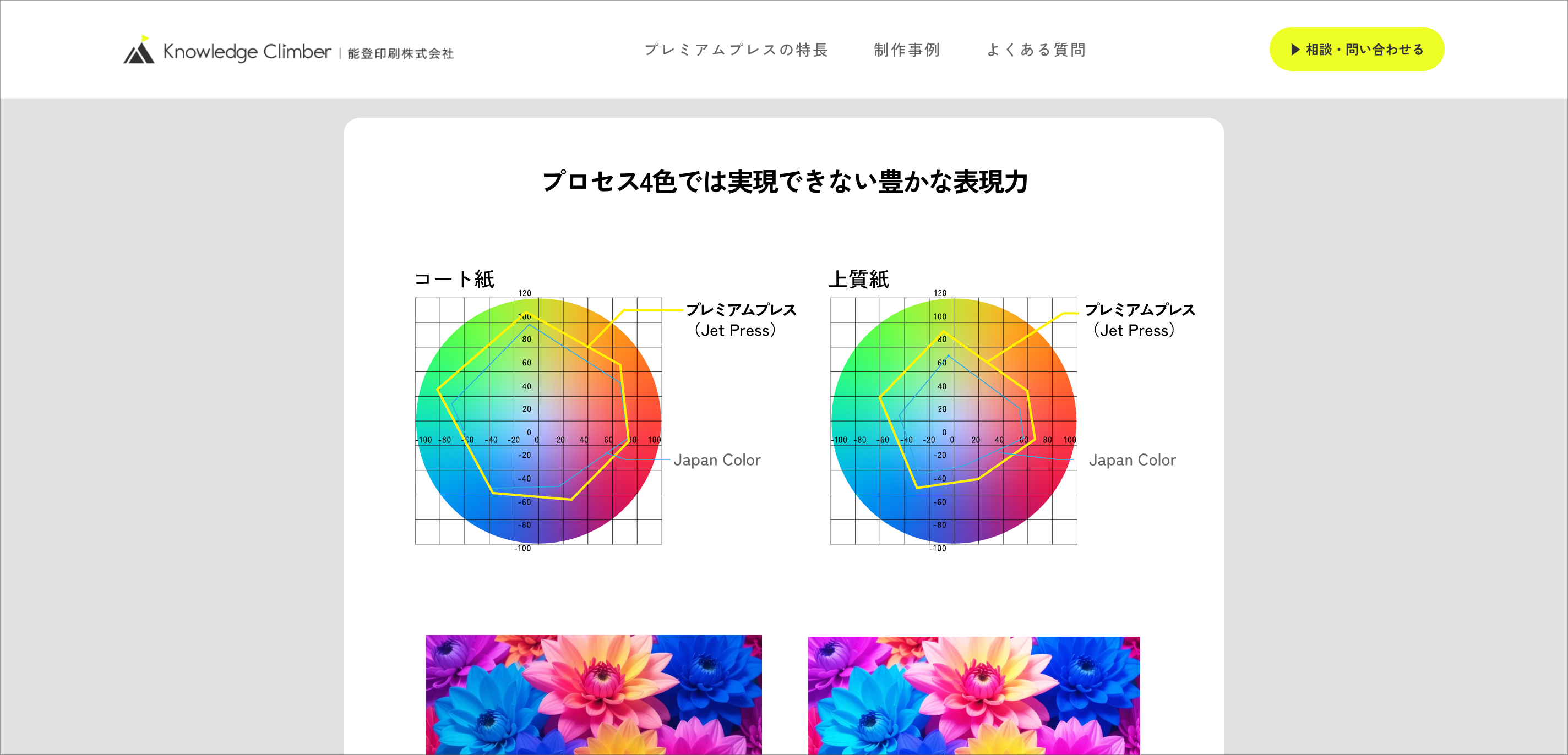Click the 相談・問い合わせる button
The height and width of the screenshot is (755, 1568).
click(x=1356, y=50)
